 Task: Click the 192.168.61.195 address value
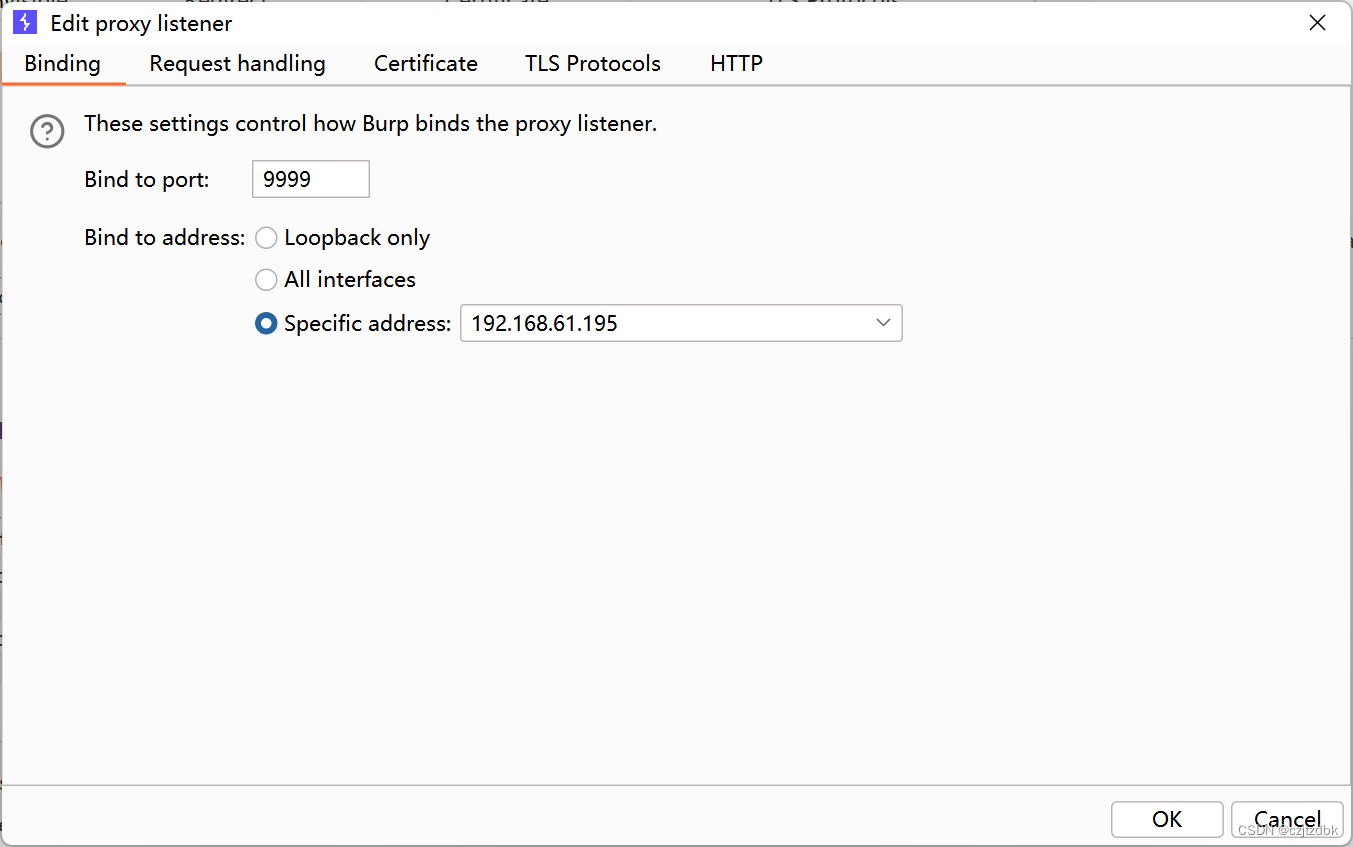(x=544, y=324)
